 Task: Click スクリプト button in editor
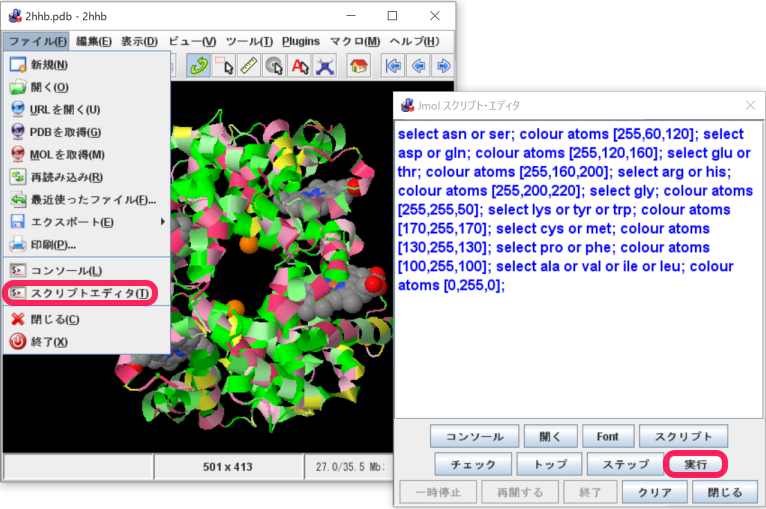click(683, 436)
